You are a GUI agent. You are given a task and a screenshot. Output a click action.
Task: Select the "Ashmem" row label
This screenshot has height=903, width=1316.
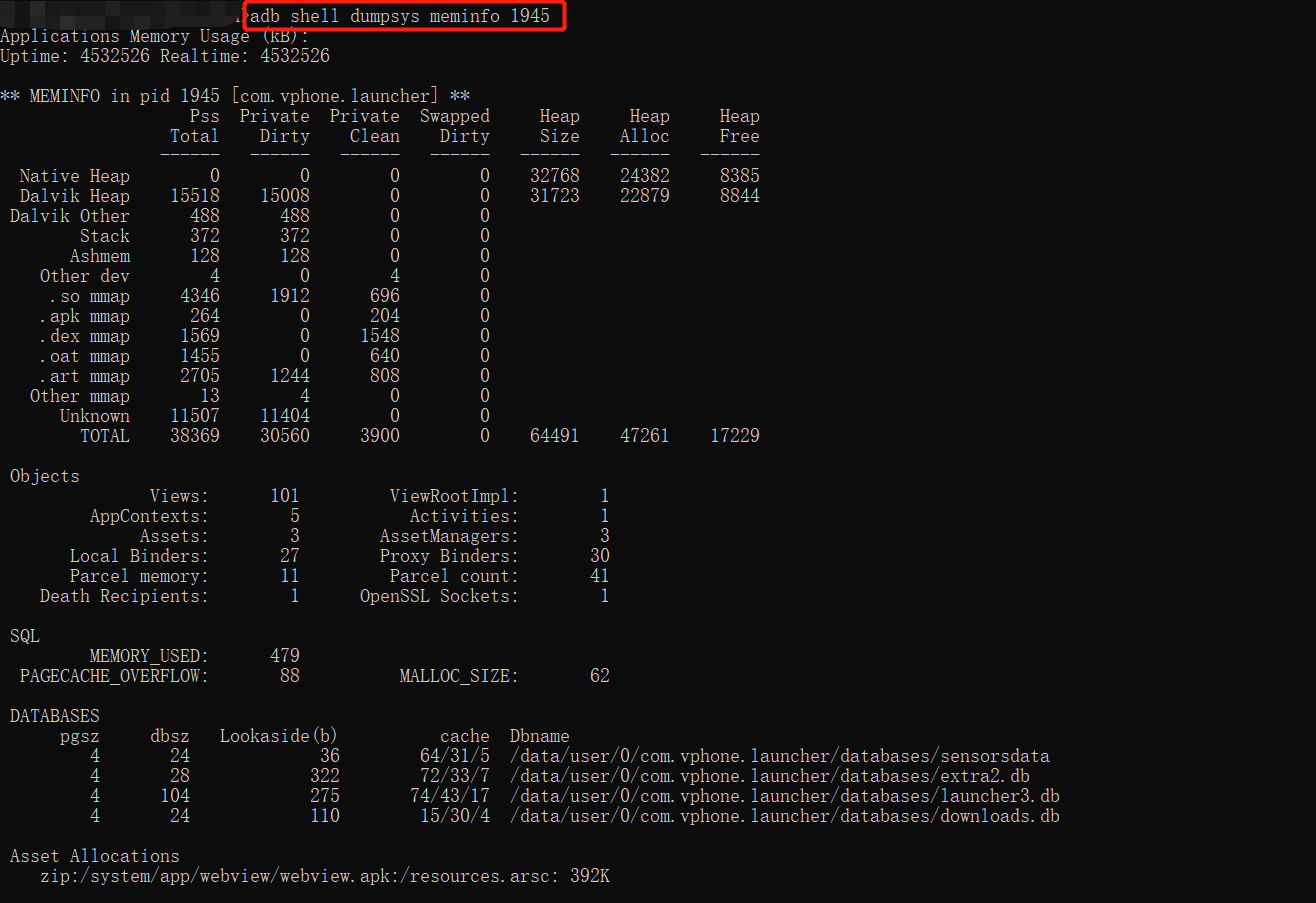click(x=100, y=256)
